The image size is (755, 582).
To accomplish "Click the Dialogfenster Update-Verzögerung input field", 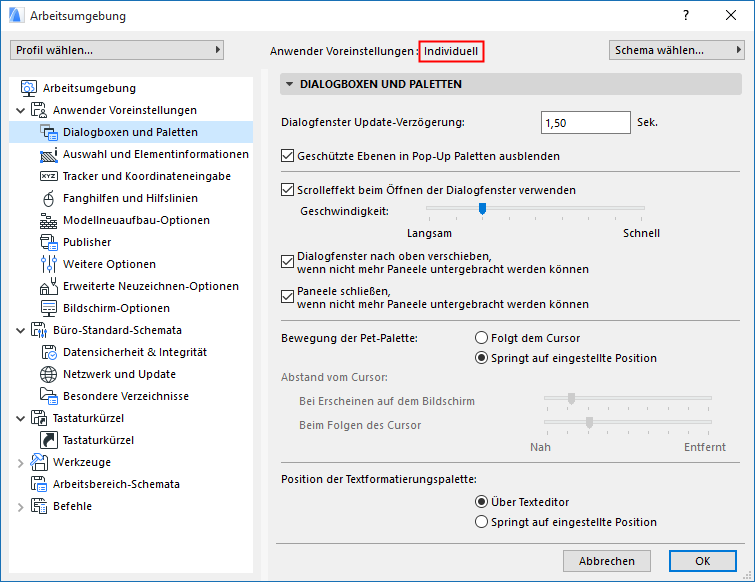I will (584, 123).
